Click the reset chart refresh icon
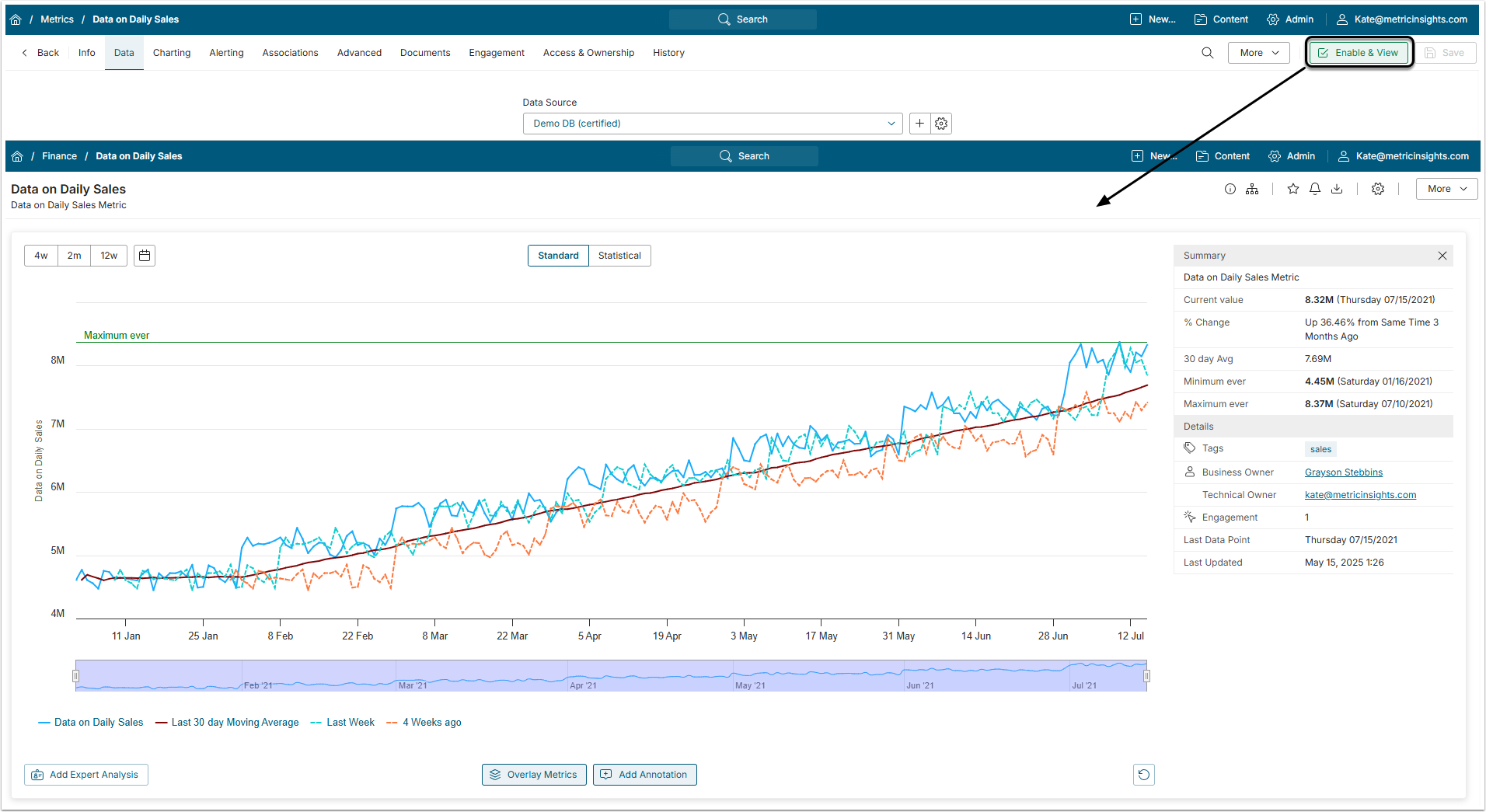This screenshot has height=812, width=1486. pos(1143,775)
